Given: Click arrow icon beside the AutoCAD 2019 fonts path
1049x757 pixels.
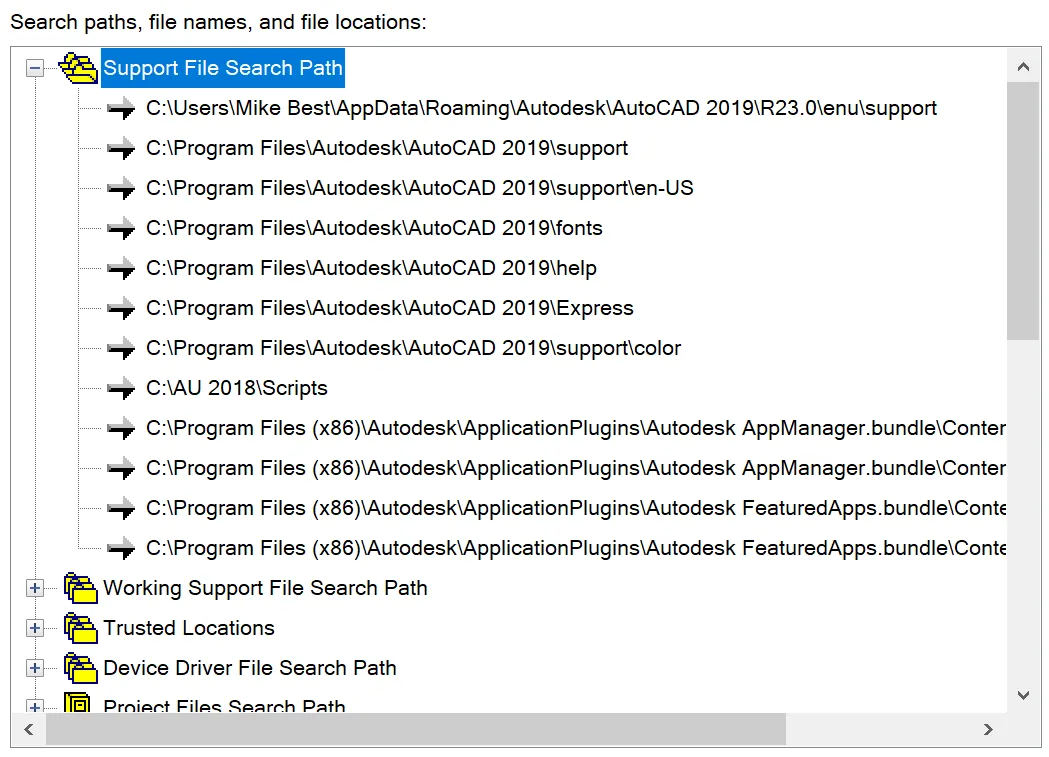Looking at the screenshot, I should click(x=121, y=228).
